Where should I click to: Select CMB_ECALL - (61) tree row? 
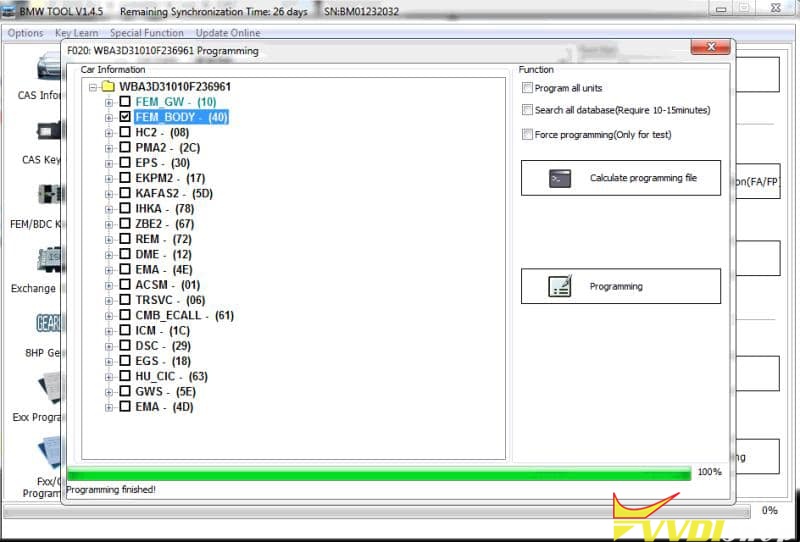pos(184,315)
